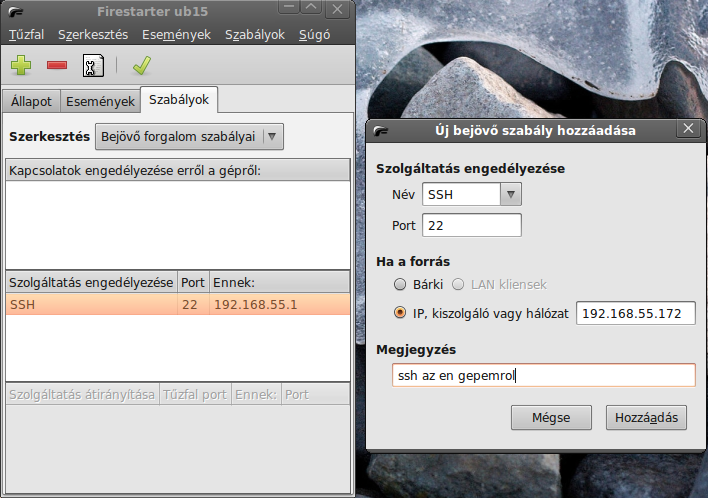708x498 pixels.
Task: Open the SSH service name dropdown
Action: (472, 195)
